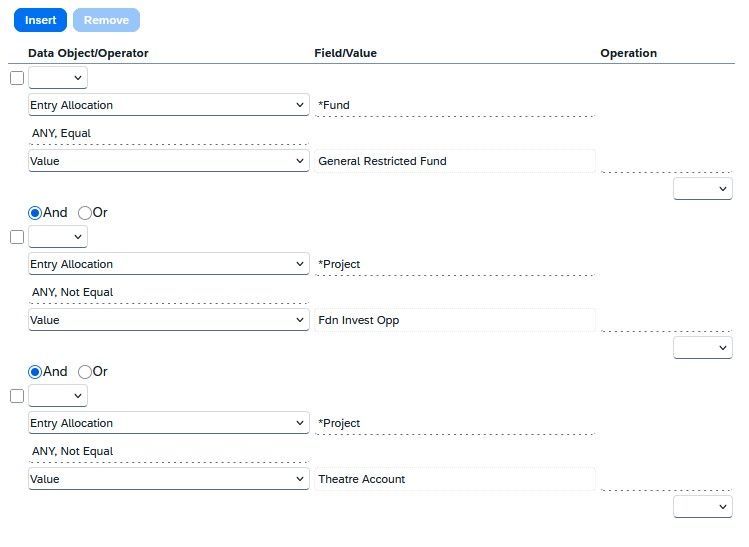Check the second condition row checkbox
This screenshot has width=749, height=547.
(17, 237)
